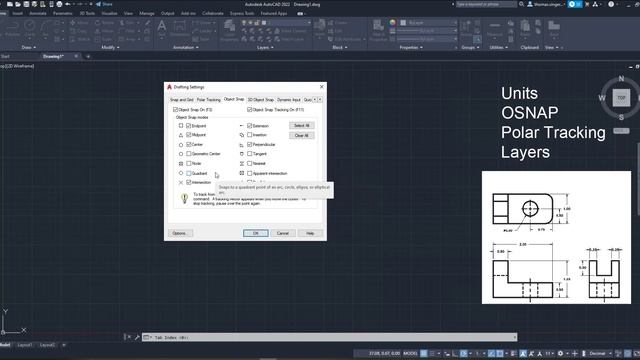This screenshot has height=360, width=640.
Task: Uncheck the Perpendicular snap mode
Action: (x=249, y=144)
